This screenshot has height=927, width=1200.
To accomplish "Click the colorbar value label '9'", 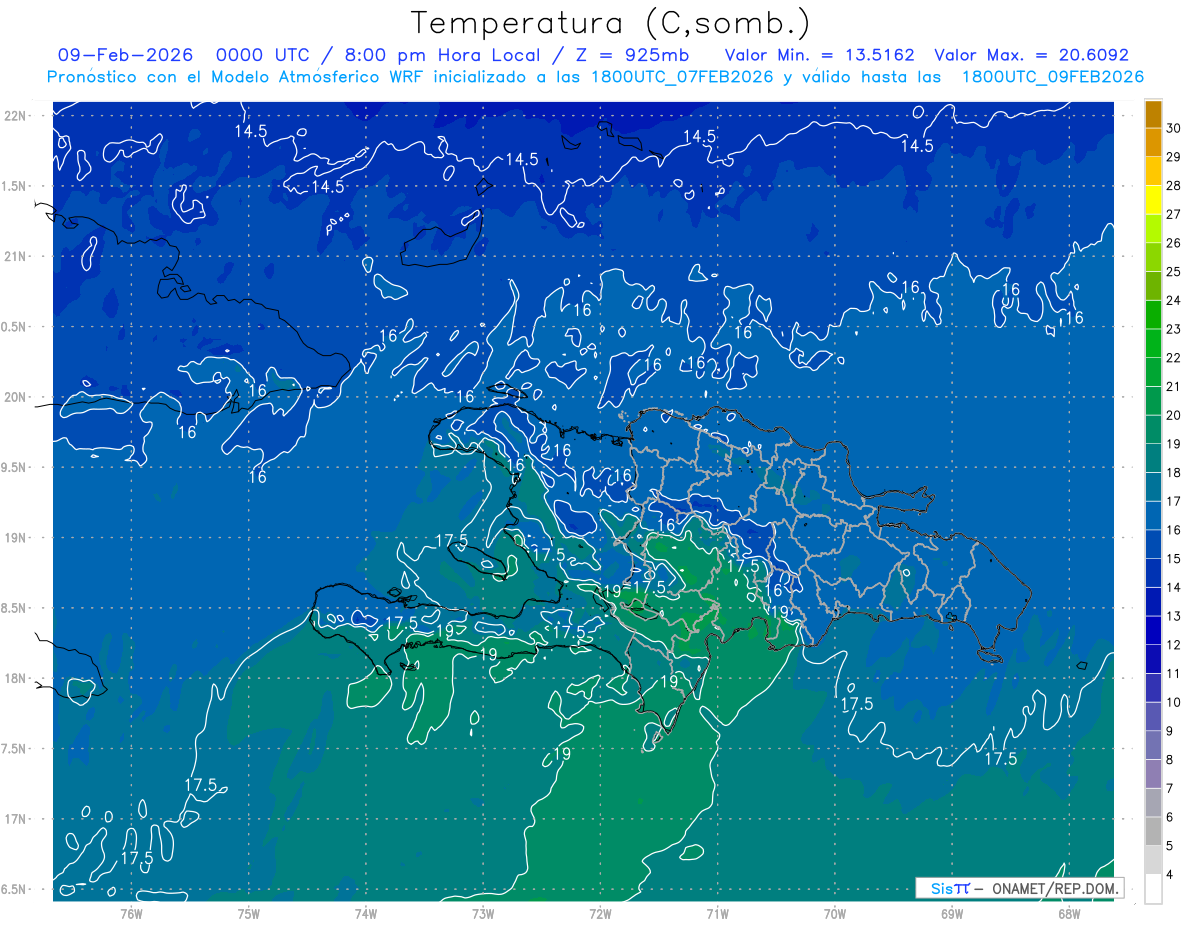I will (x=1170, y=731).
